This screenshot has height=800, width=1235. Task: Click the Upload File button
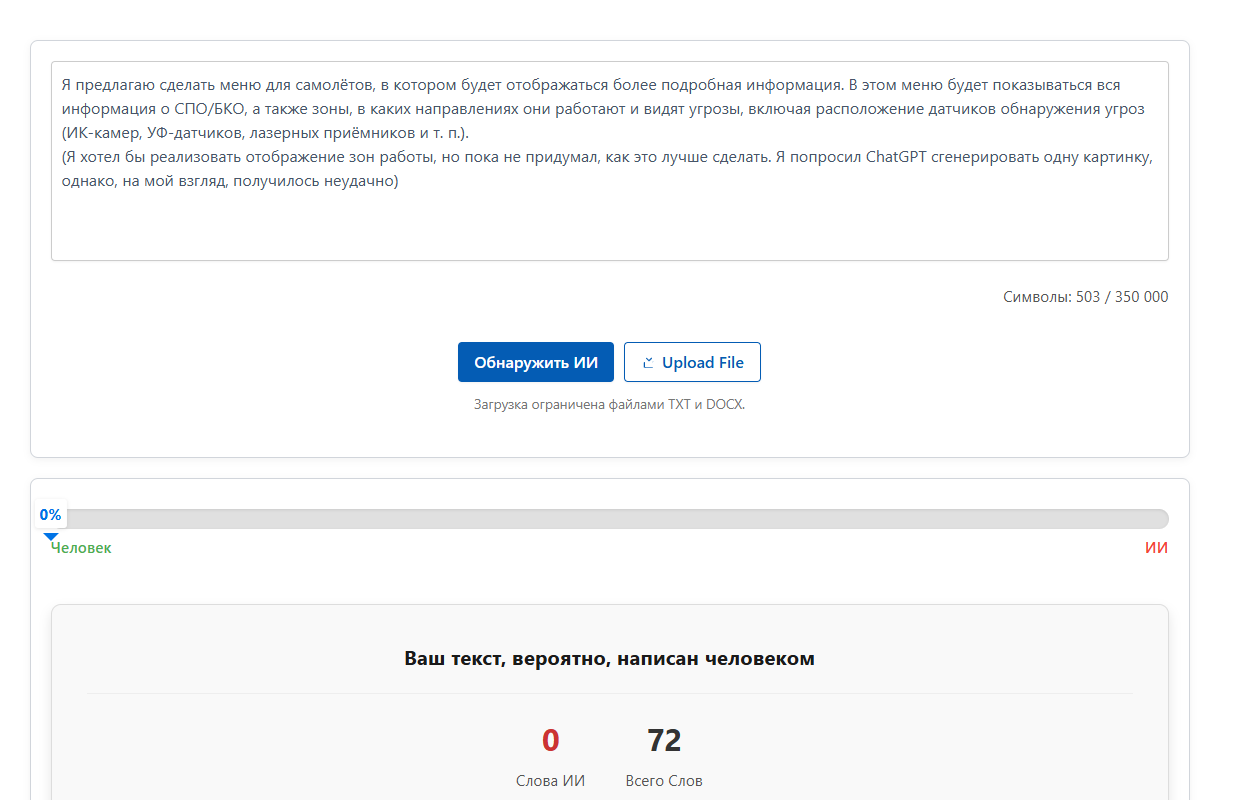tap(692, 363)
